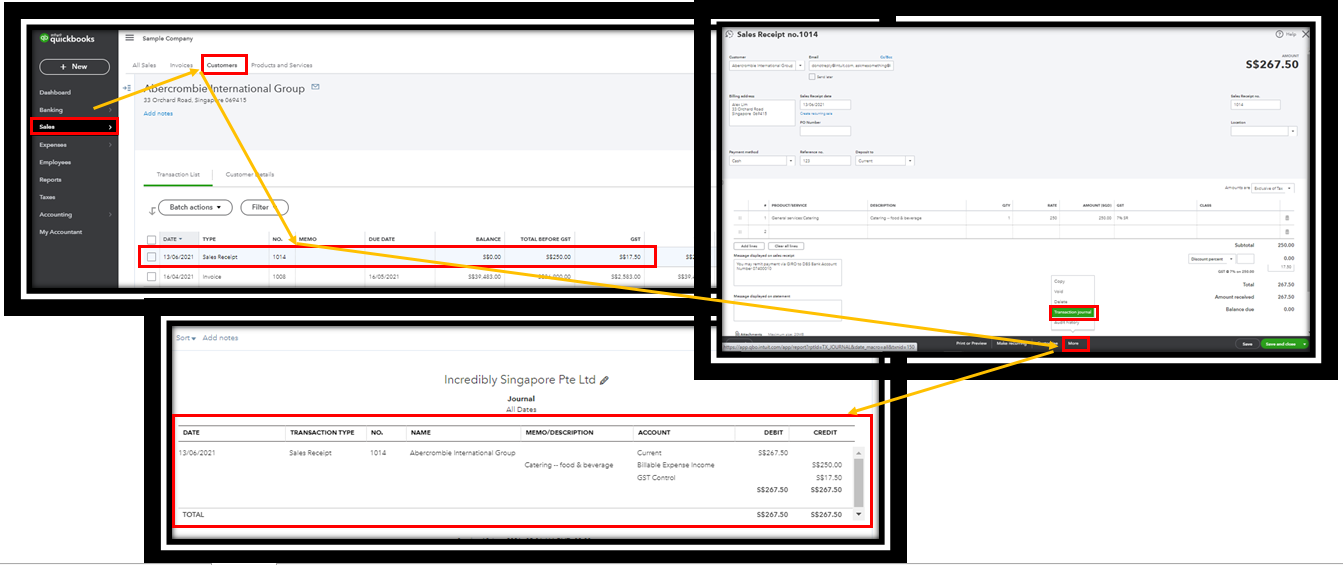Click the collapse-panel arrow icon left of customer name
Screen dimensions: 1343x565
coord(126,88)
